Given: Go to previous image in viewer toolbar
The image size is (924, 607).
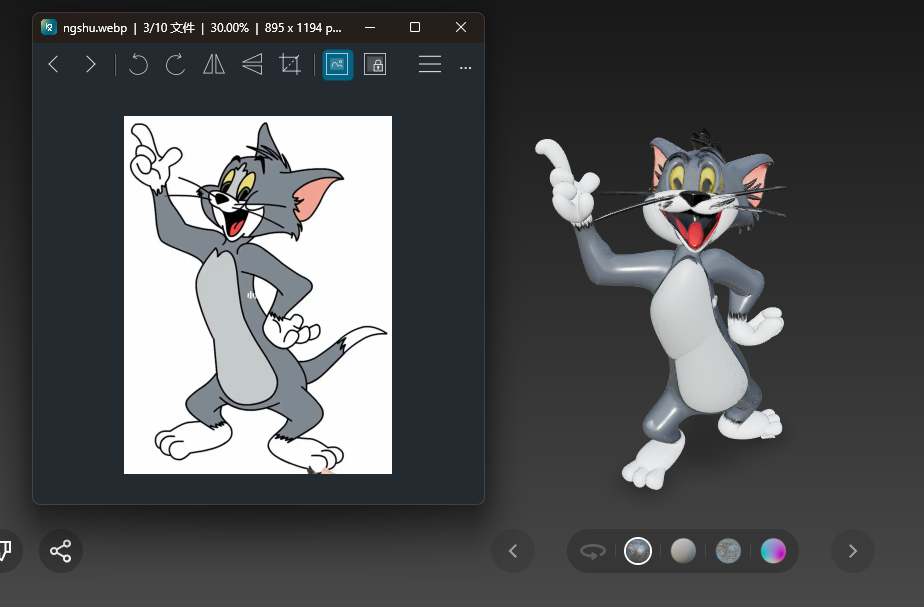Looking at the screenshot, I should click(53, 64).
